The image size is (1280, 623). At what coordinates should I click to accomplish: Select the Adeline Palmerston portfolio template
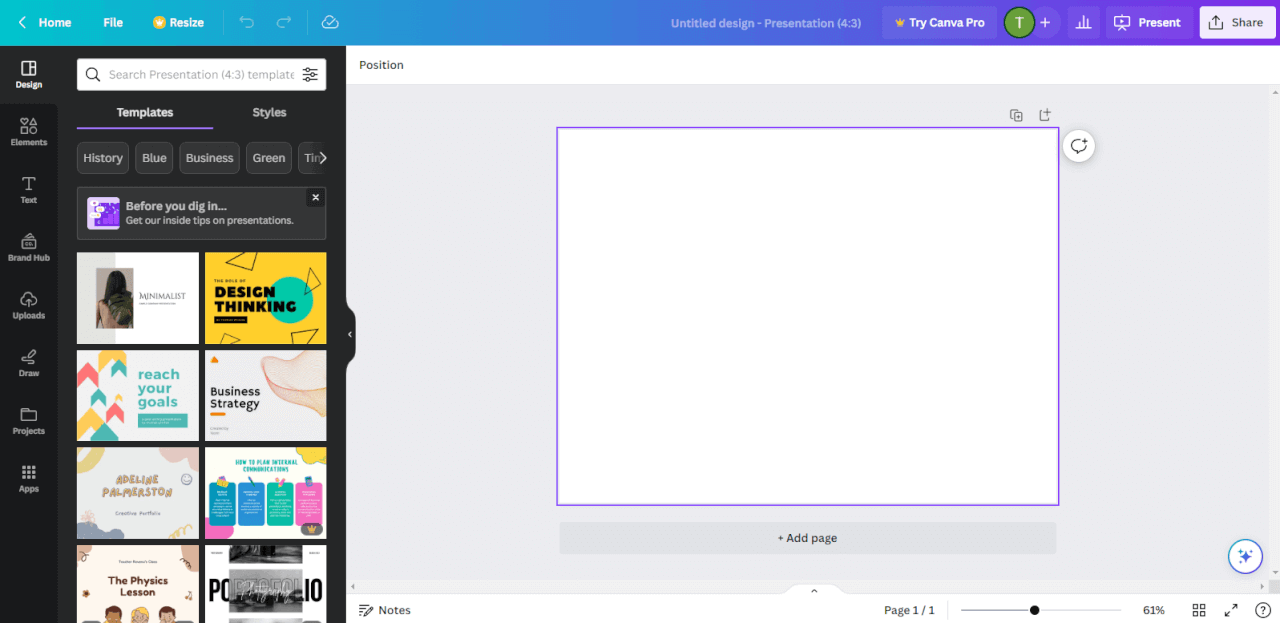(138, 493)
